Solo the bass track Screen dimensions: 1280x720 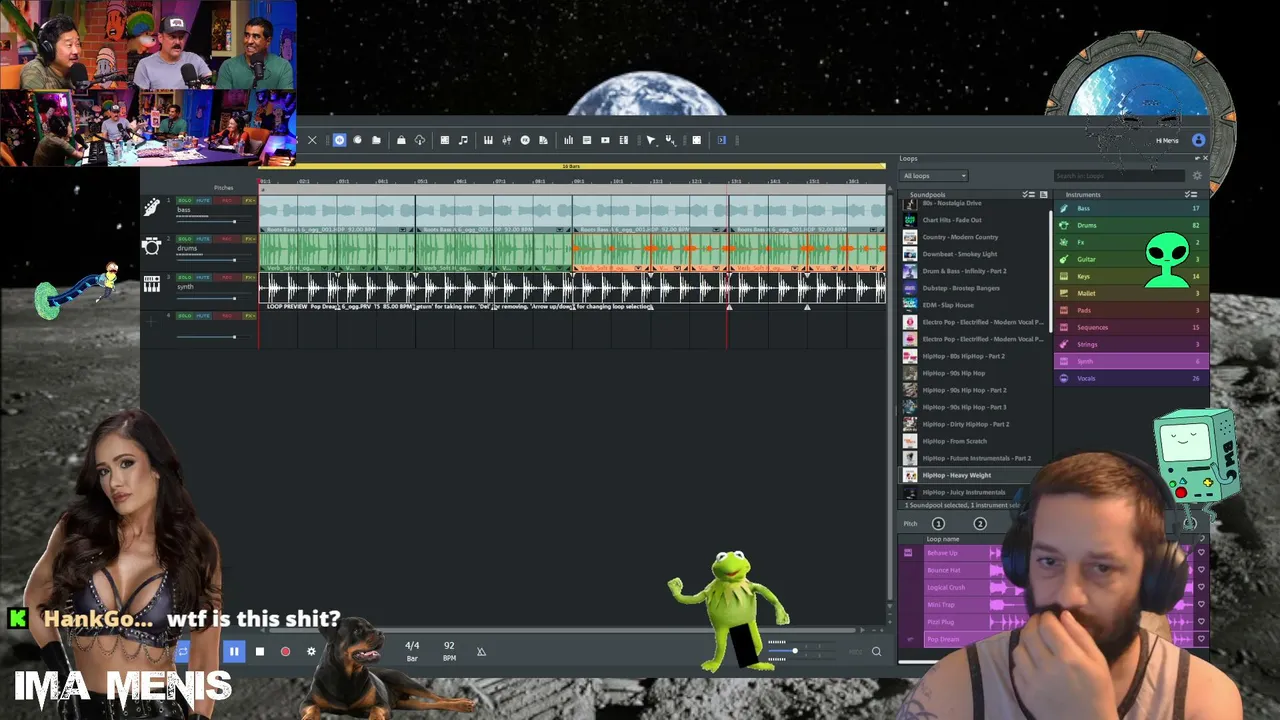click(x=184, y=200)
